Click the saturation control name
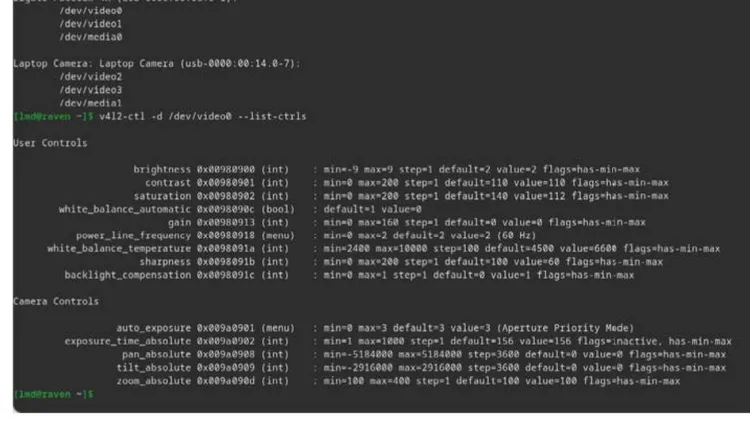Viewport: 750px width, 421px height. pyautogui.click(x=162, y=195)
